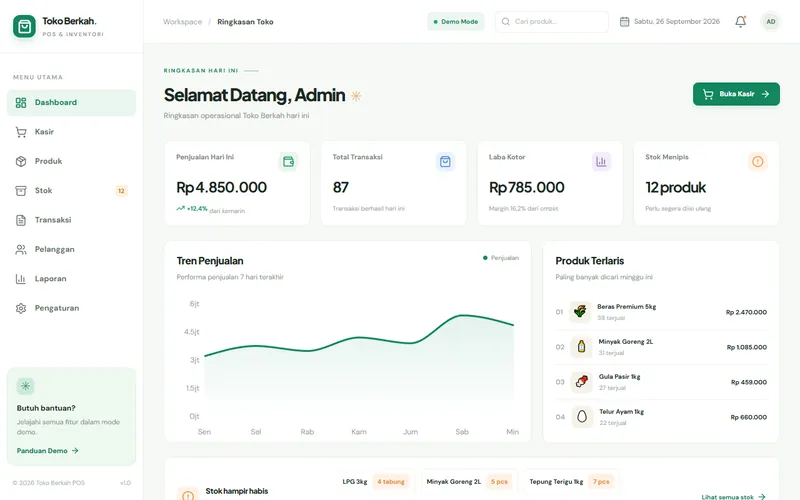Open the Dashboard menu item
The height and width of the screenshot is (500, 800).
pos(71,103)
